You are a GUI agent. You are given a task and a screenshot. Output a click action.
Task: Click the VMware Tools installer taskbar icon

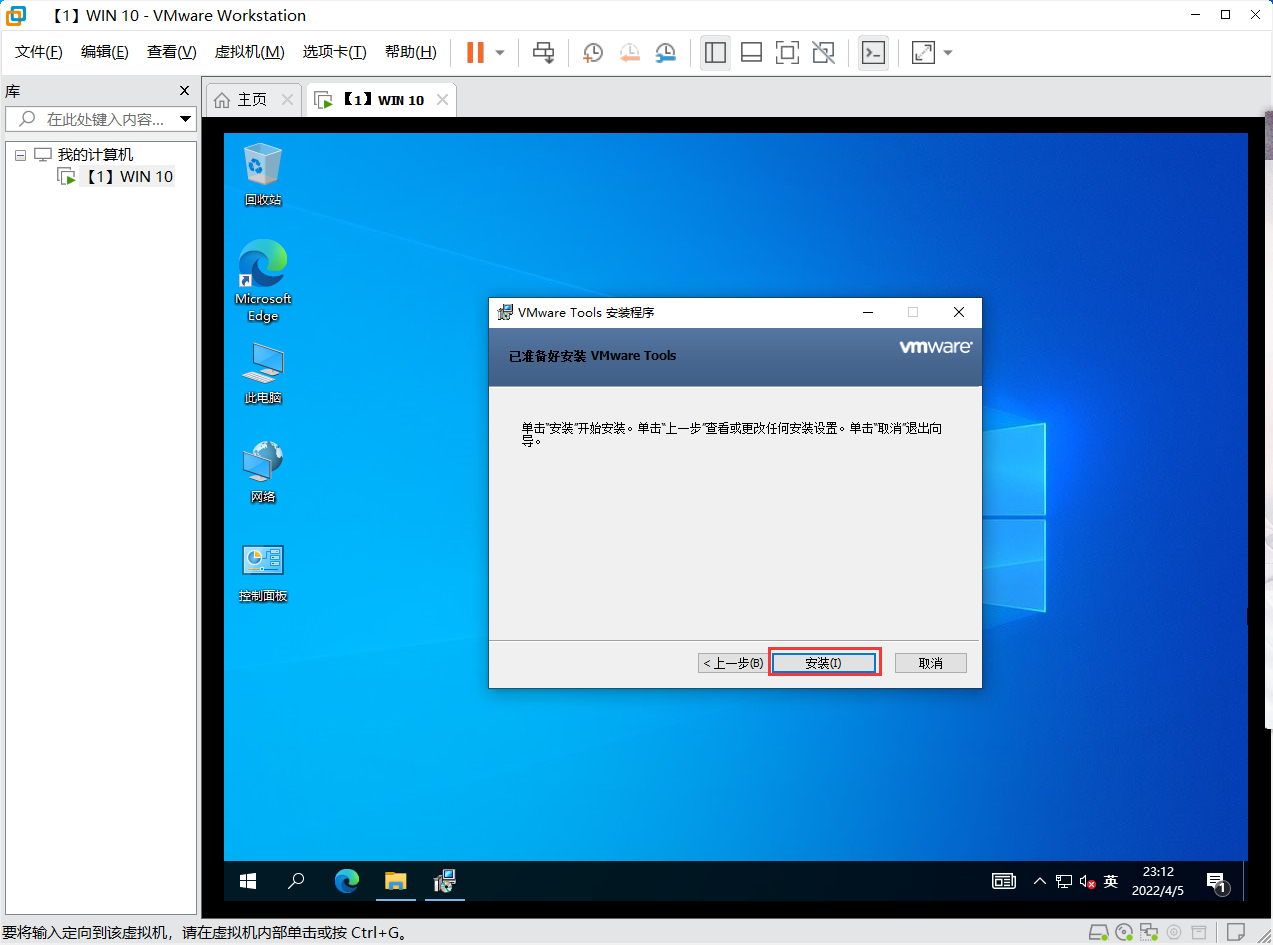[x=445, y=881]
